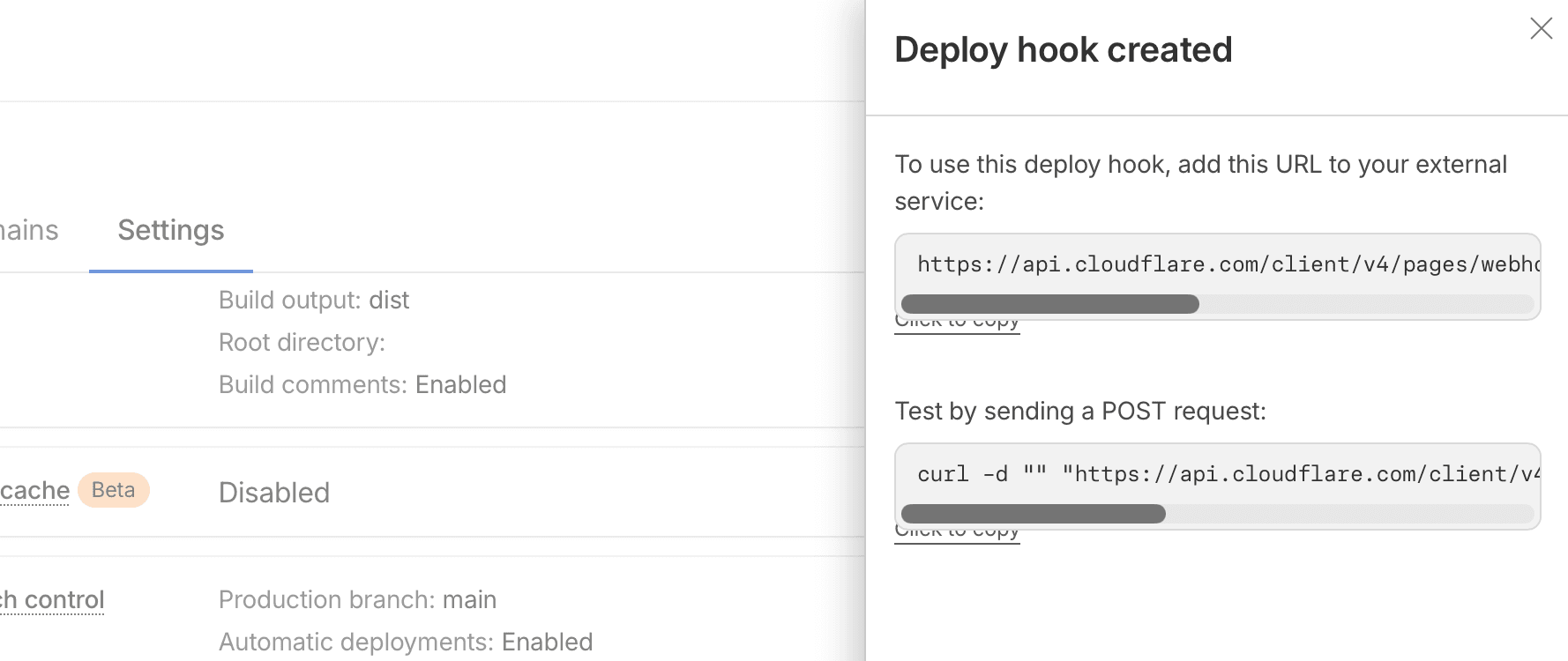Switch to the Settings tab
Screen dimensions: 1568x661
point(171,230)
